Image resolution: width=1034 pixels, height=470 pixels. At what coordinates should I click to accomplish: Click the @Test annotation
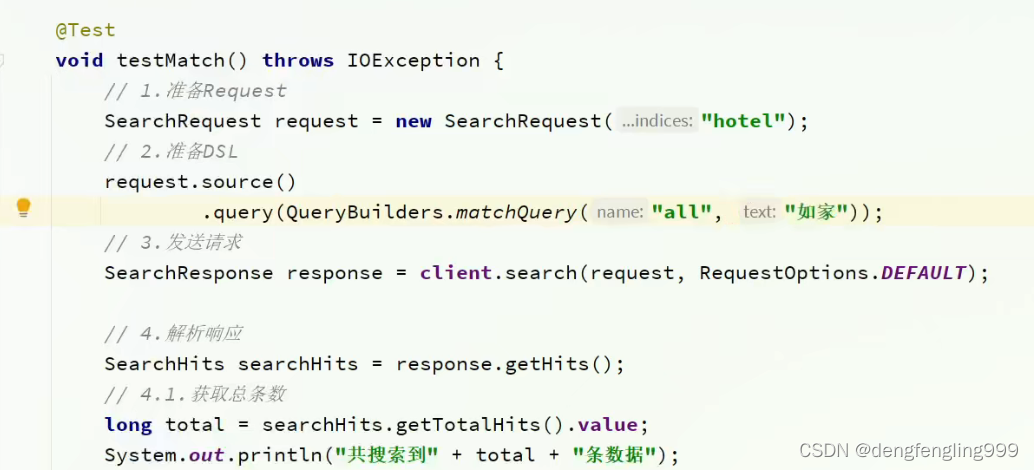click(x=85, y=30)
